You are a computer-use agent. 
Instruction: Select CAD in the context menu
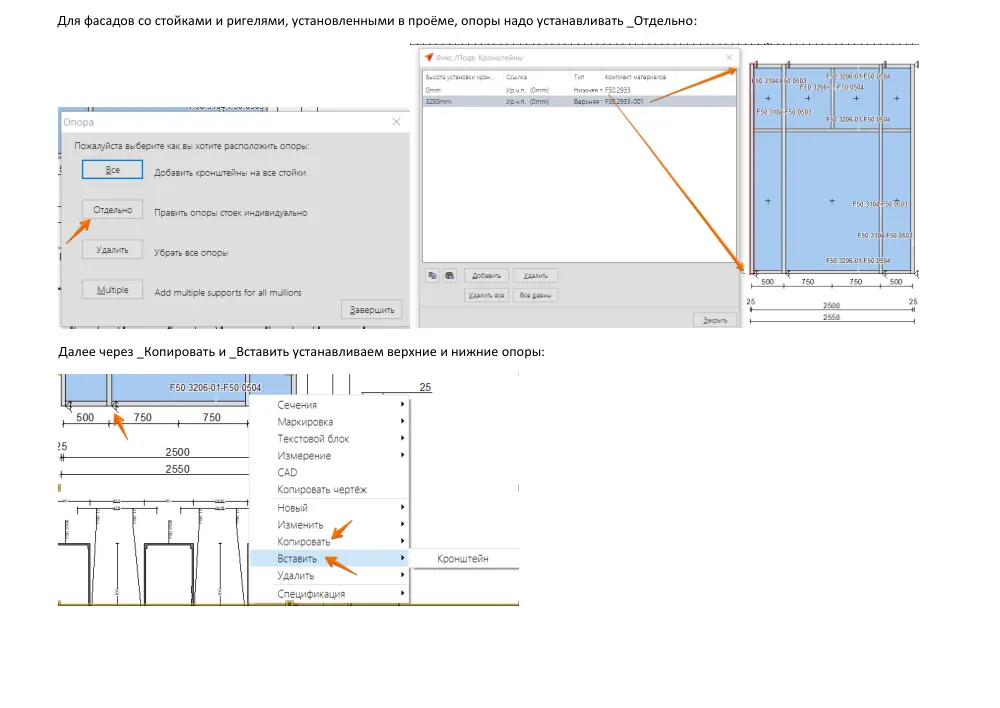coord(330,473)
